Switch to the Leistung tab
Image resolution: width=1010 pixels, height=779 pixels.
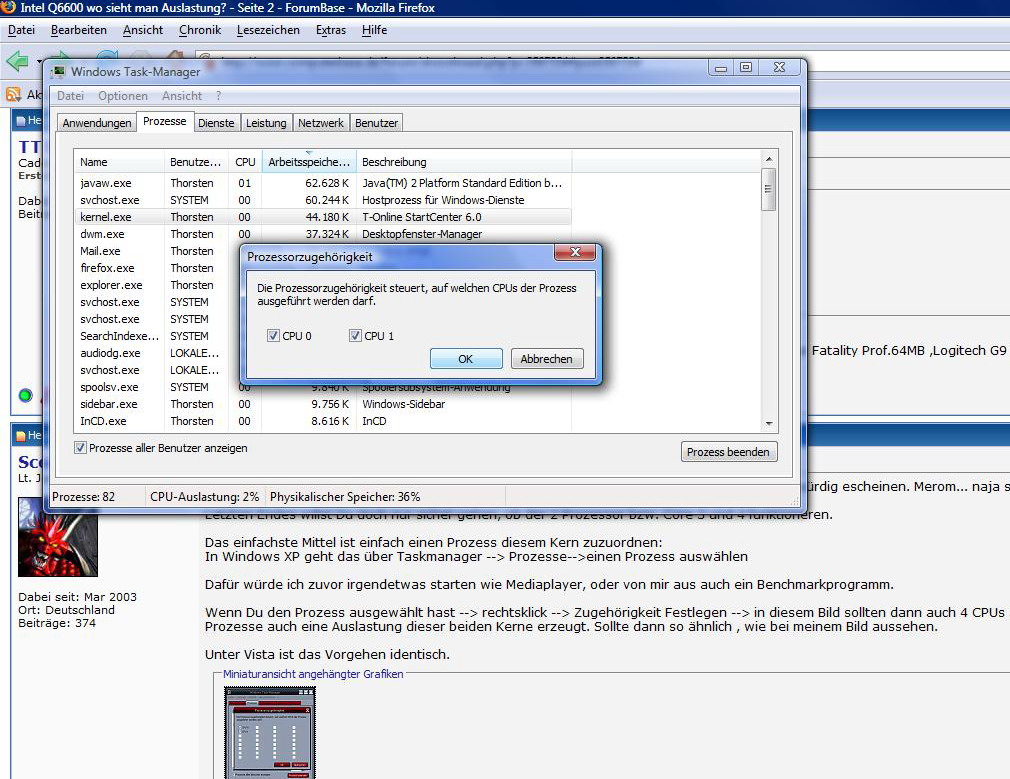click(x=266, y=123)
